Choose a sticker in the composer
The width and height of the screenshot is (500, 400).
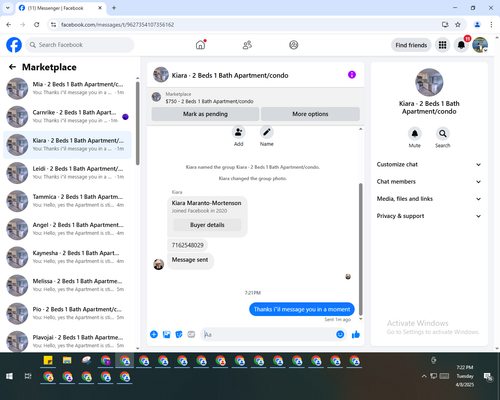(179, 334)
